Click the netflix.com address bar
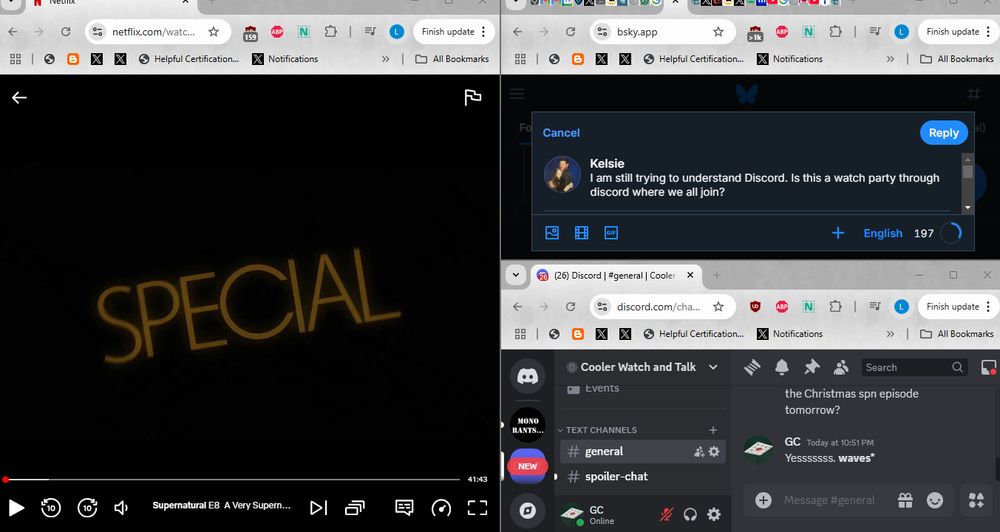1000x532 pixels. 154,32
